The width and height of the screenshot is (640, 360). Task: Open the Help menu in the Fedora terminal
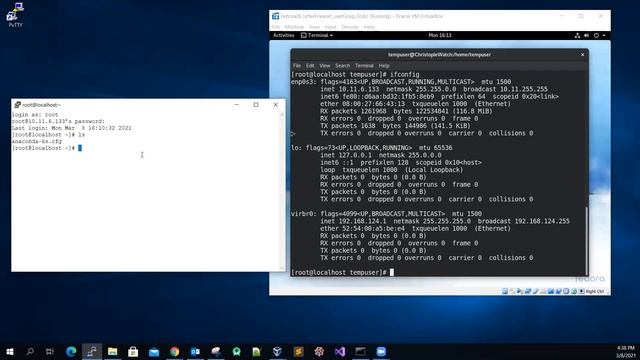coord(384,65)
